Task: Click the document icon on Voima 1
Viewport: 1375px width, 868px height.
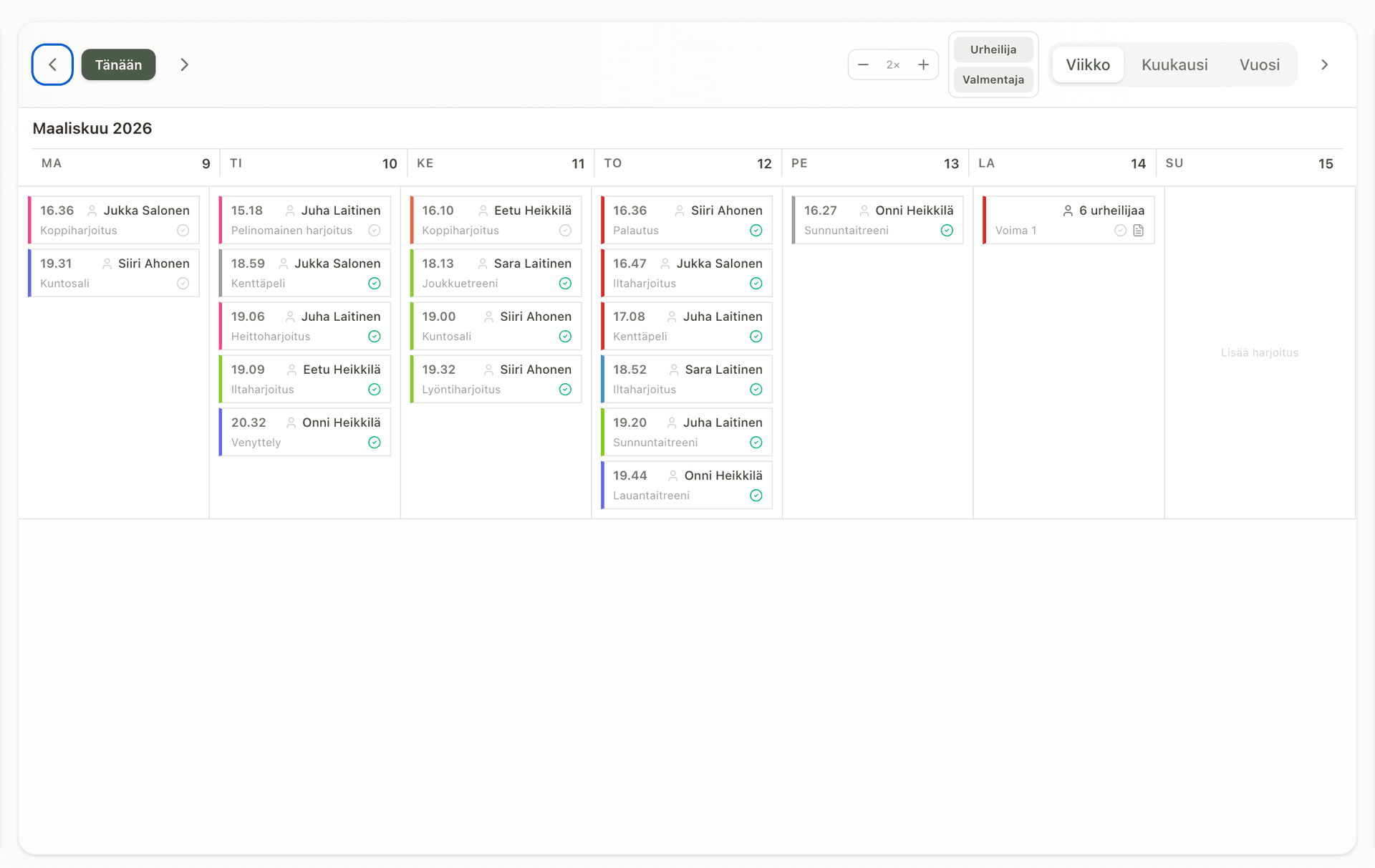Action: click(1139, 231)
